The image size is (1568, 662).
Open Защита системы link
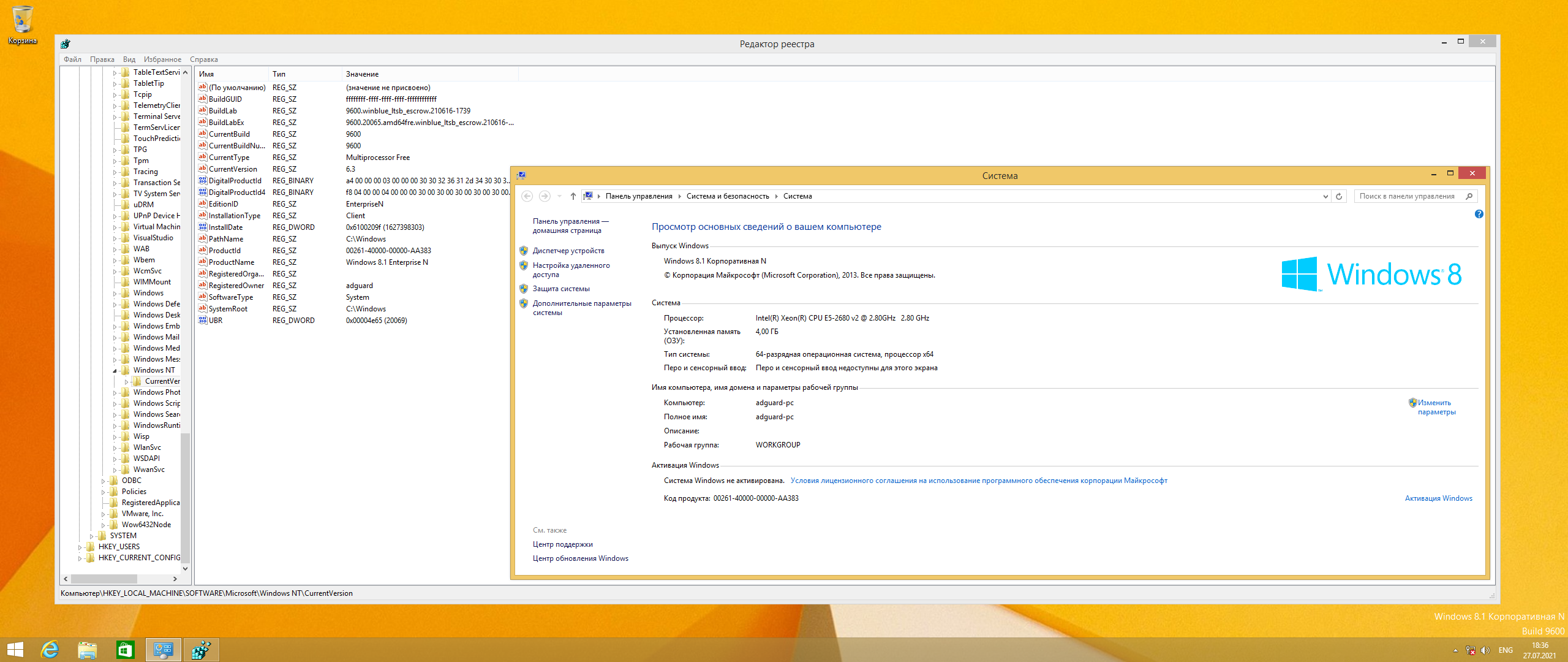561,289
